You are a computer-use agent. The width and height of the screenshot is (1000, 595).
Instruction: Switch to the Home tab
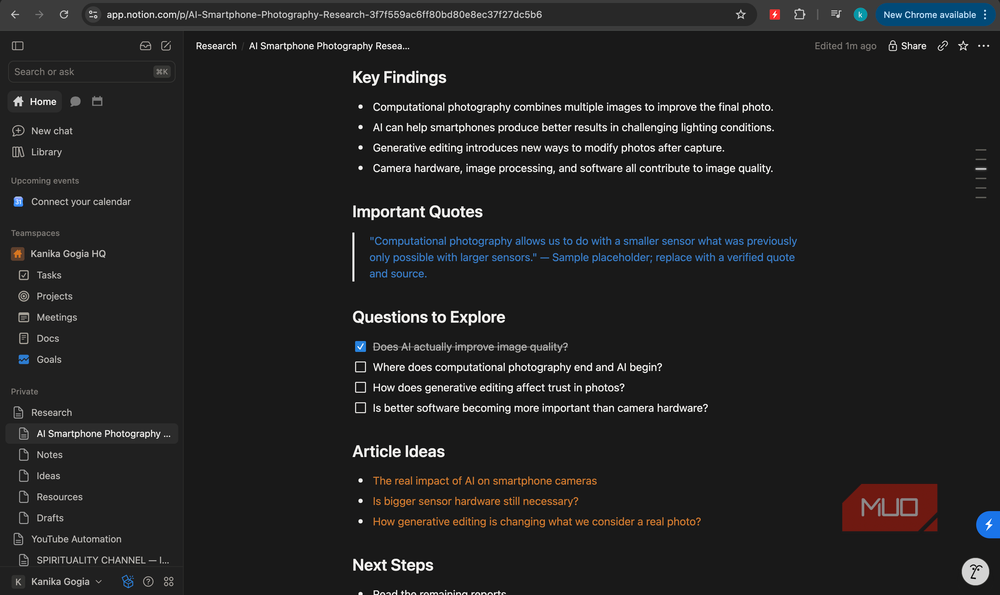[x=35, y=101]
